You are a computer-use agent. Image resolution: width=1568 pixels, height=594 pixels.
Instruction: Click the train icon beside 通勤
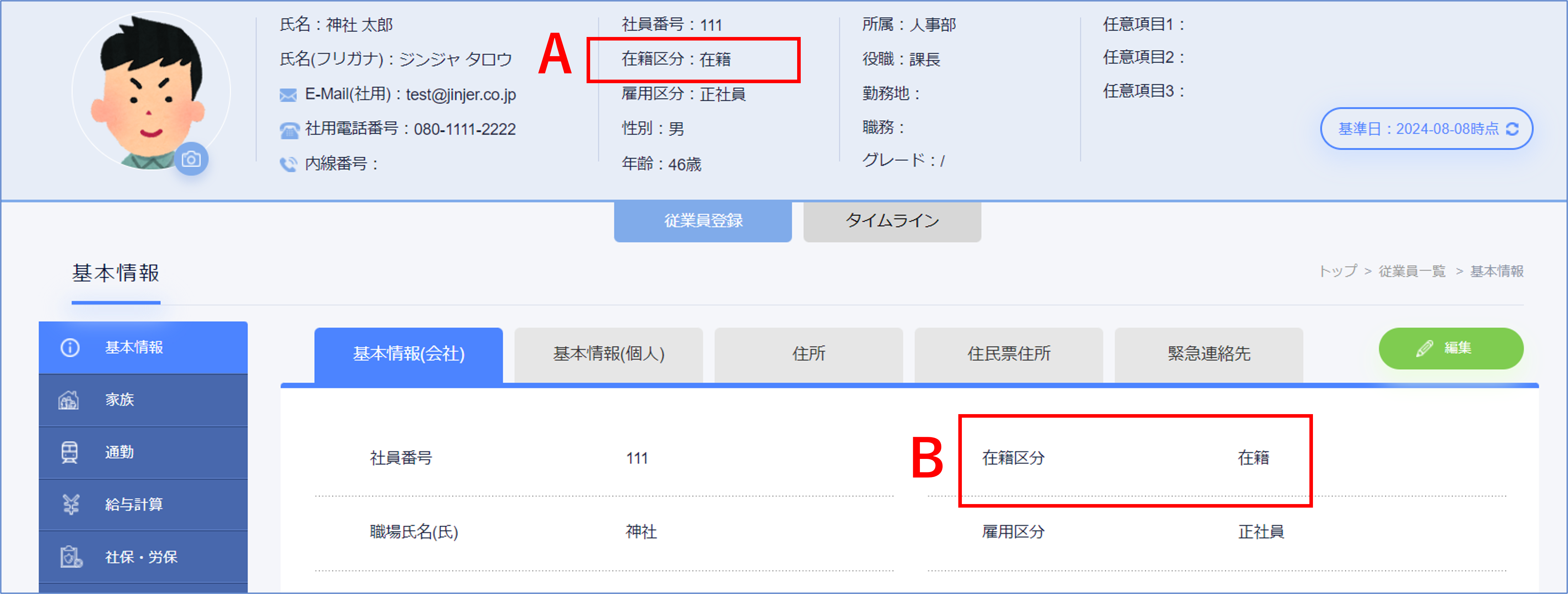tap(69, 452)
